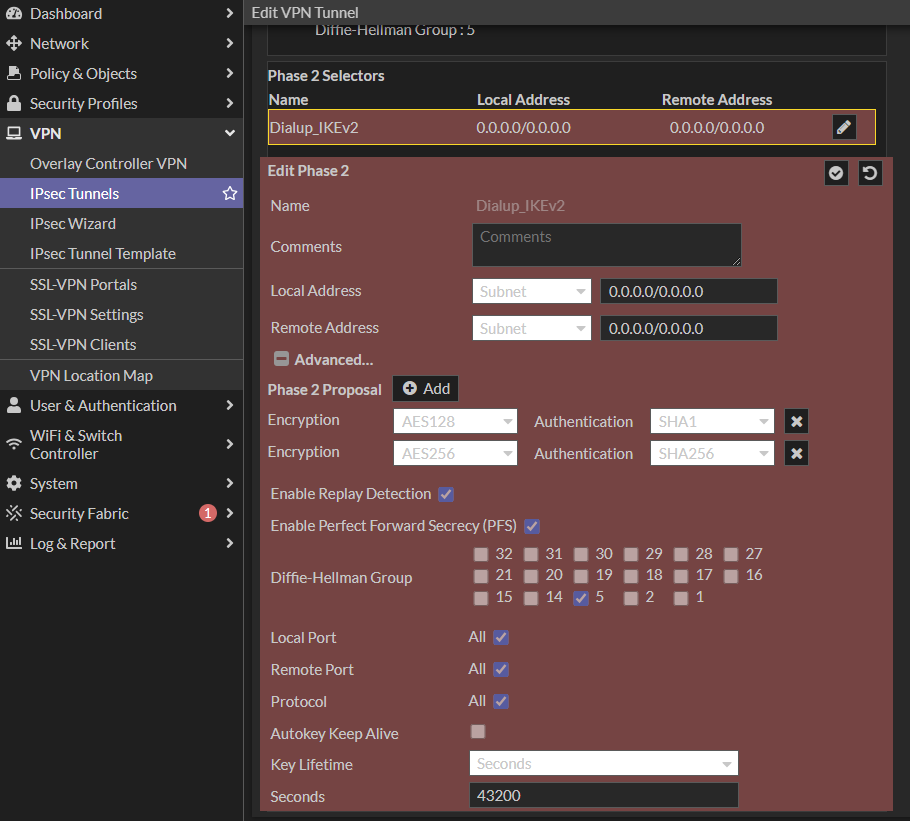
Task: Delete the AES256 SHA256 proposal row
Action: (x=796, y=454)
